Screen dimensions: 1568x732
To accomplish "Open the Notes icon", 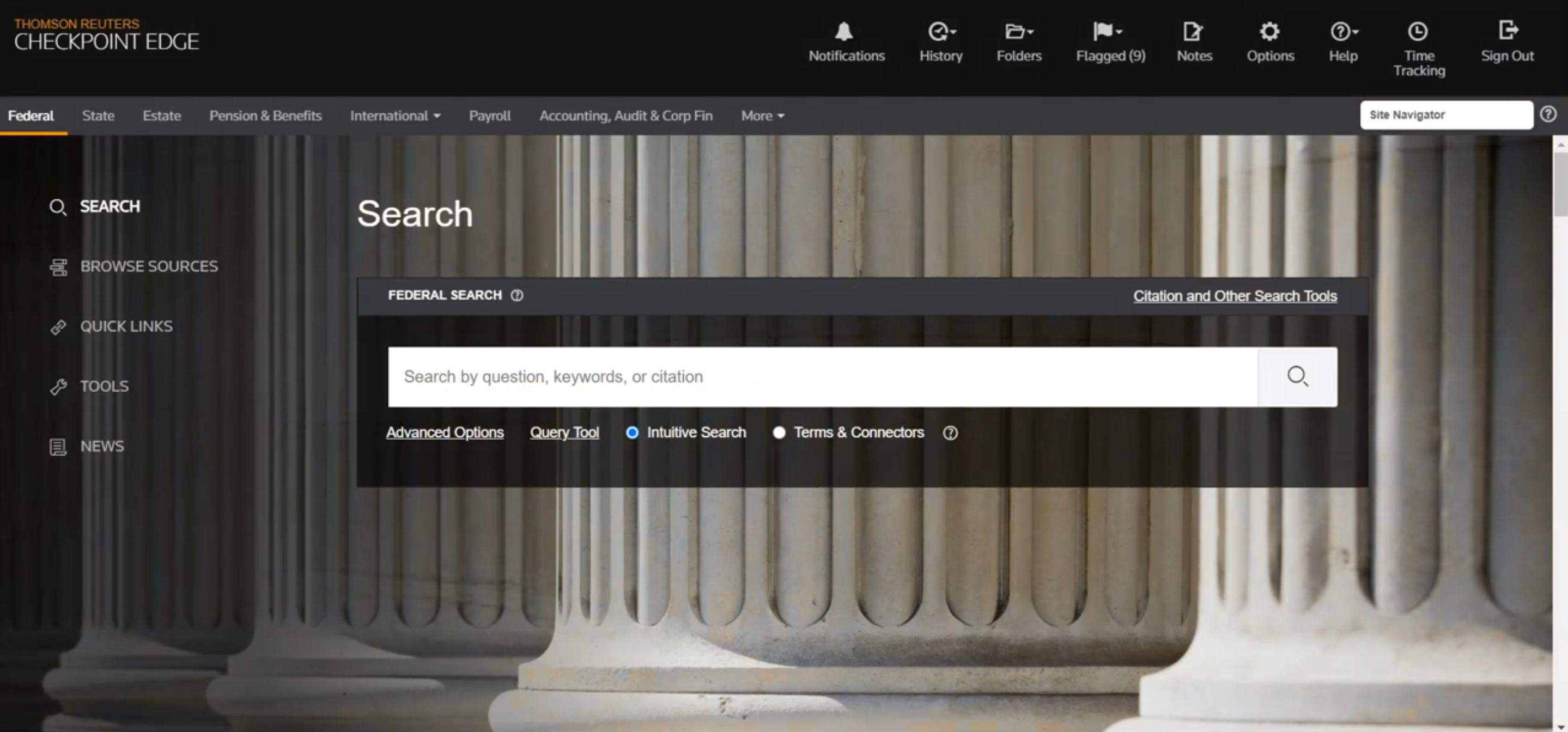I will pos(1193,32).
